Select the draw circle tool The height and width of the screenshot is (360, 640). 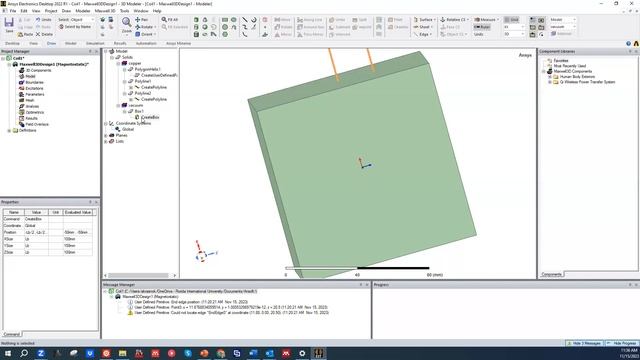tap(225, 27)
